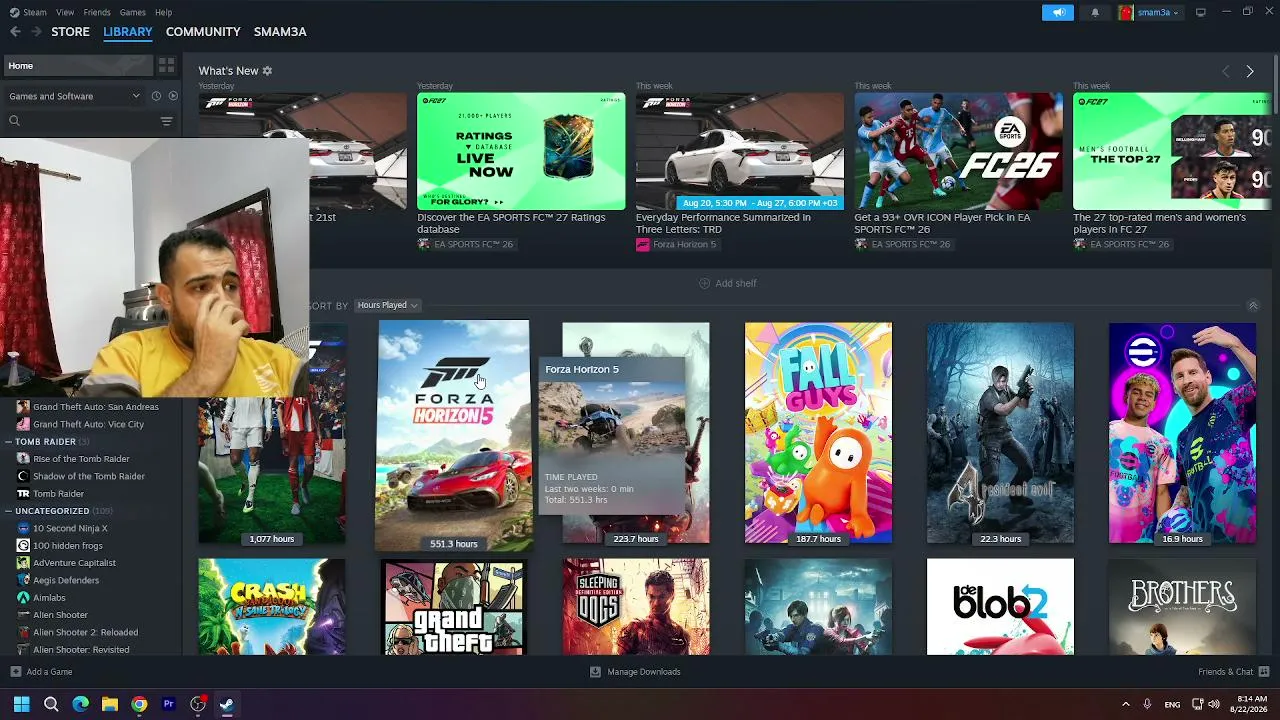Open the 93+ OVR ICON Player Pick news
The height and width of the screenshot is (720, 1280).
click(958, 151)
